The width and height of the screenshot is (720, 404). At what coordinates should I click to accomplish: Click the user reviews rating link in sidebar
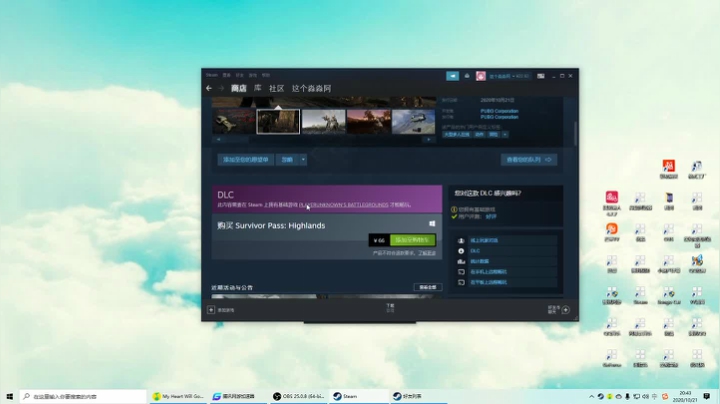(x=491, y=216)
